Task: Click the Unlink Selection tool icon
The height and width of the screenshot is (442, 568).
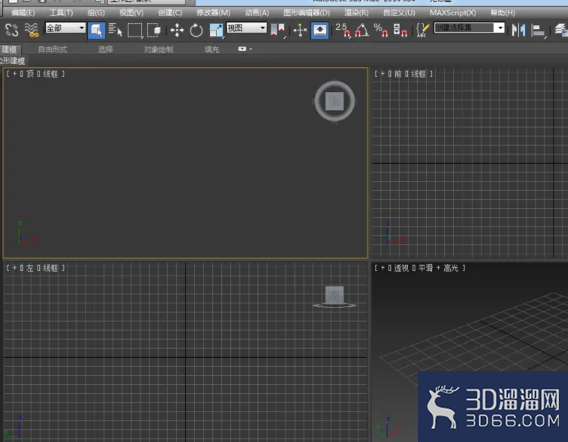Action: click(x=12, y=30)
